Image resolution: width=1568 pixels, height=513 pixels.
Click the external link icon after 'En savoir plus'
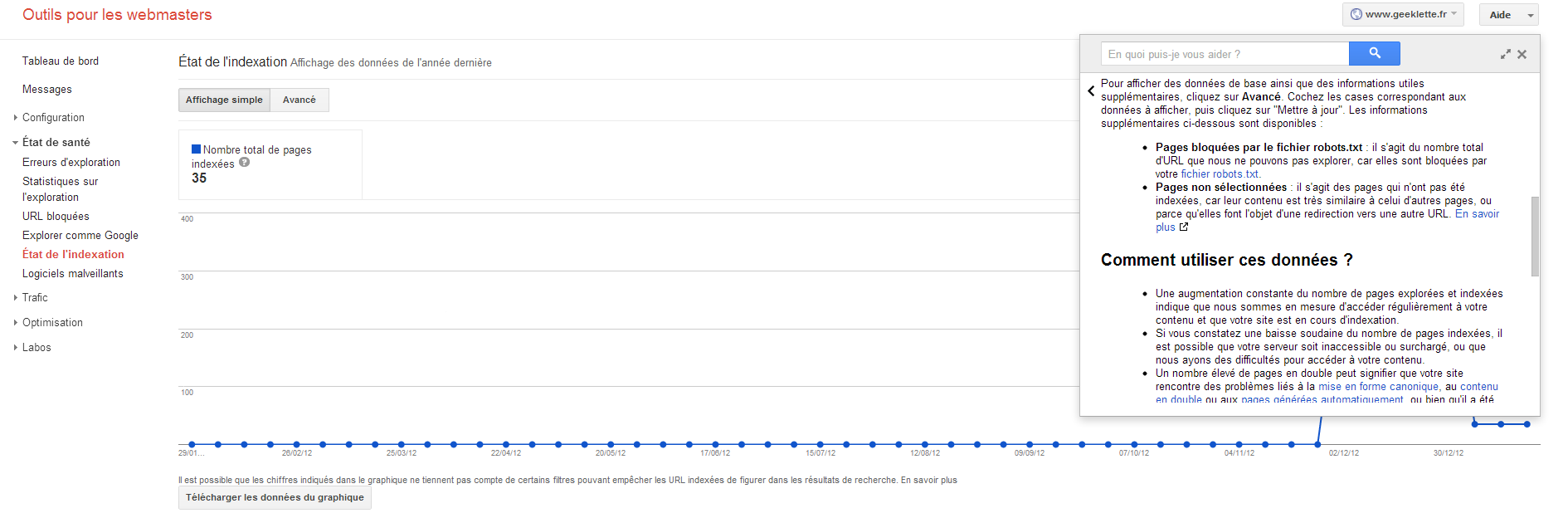pos(1184,227)
